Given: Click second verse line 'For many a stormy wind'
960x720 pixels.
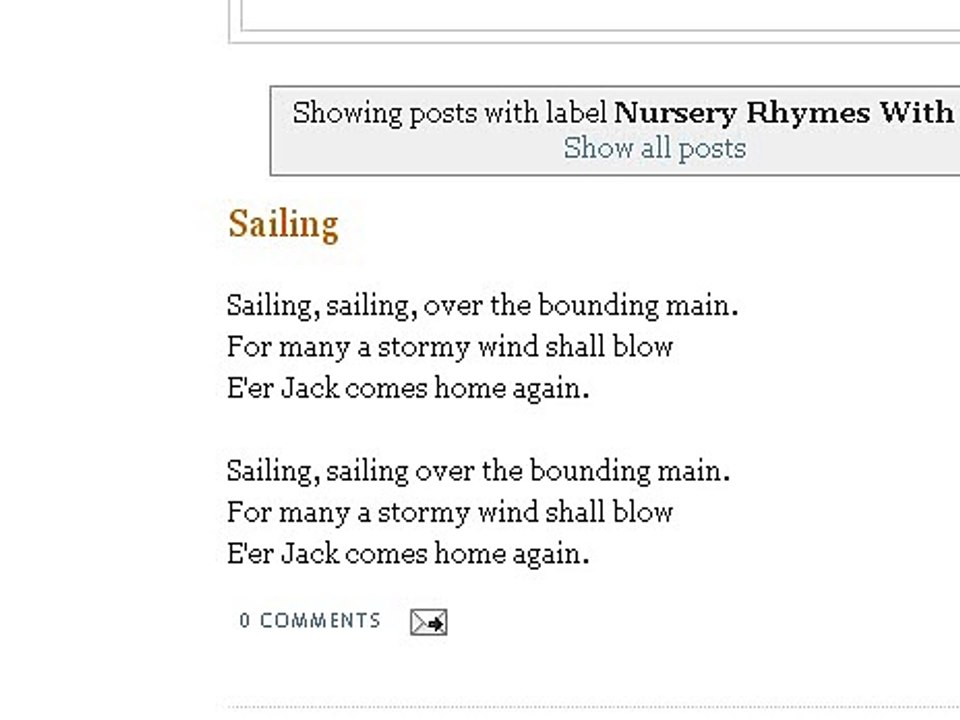Looking at the screenshot, I should (x=449, y=512).
